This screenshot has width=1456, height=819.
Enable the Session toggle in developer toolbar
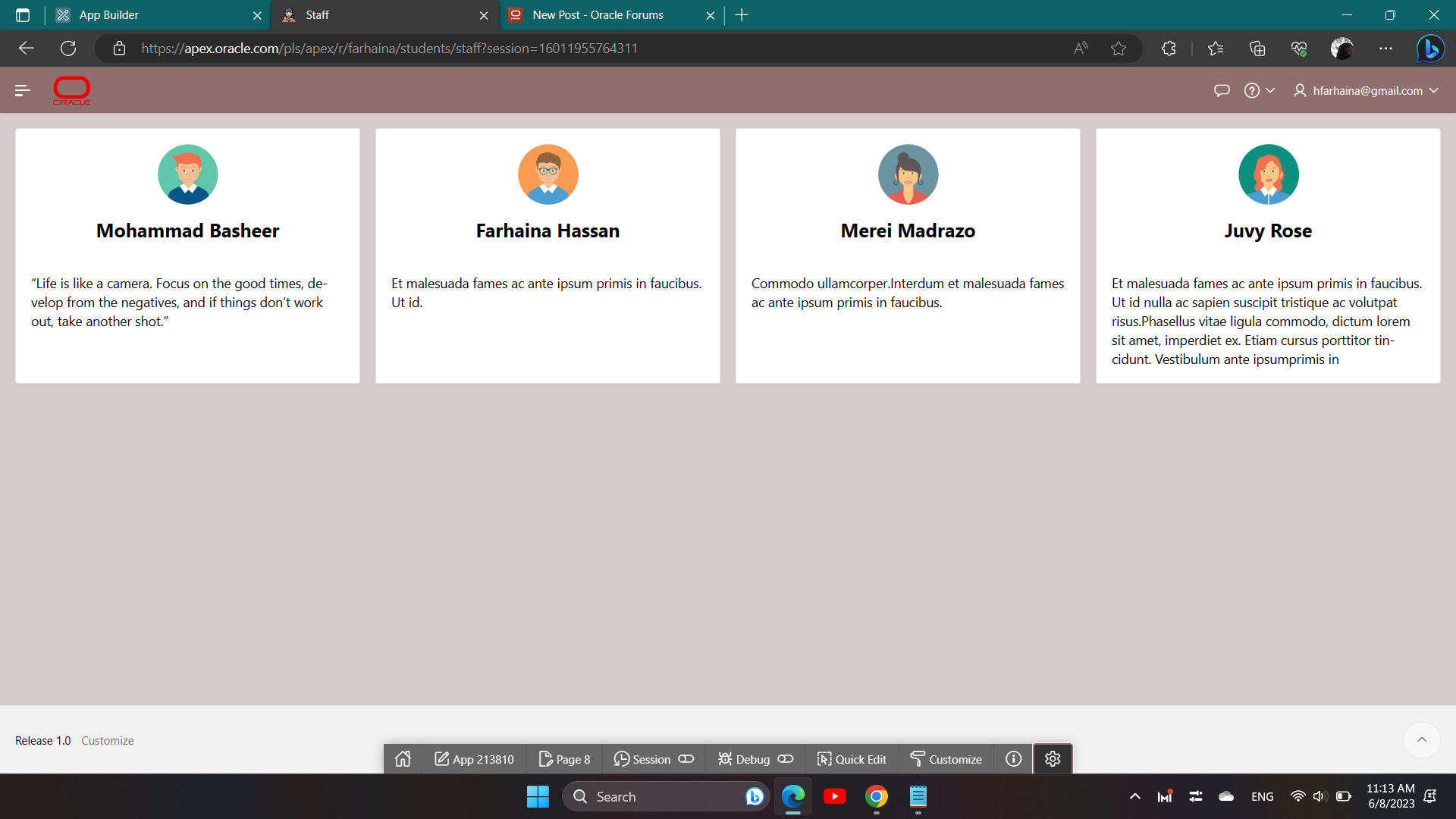point(686,758)
